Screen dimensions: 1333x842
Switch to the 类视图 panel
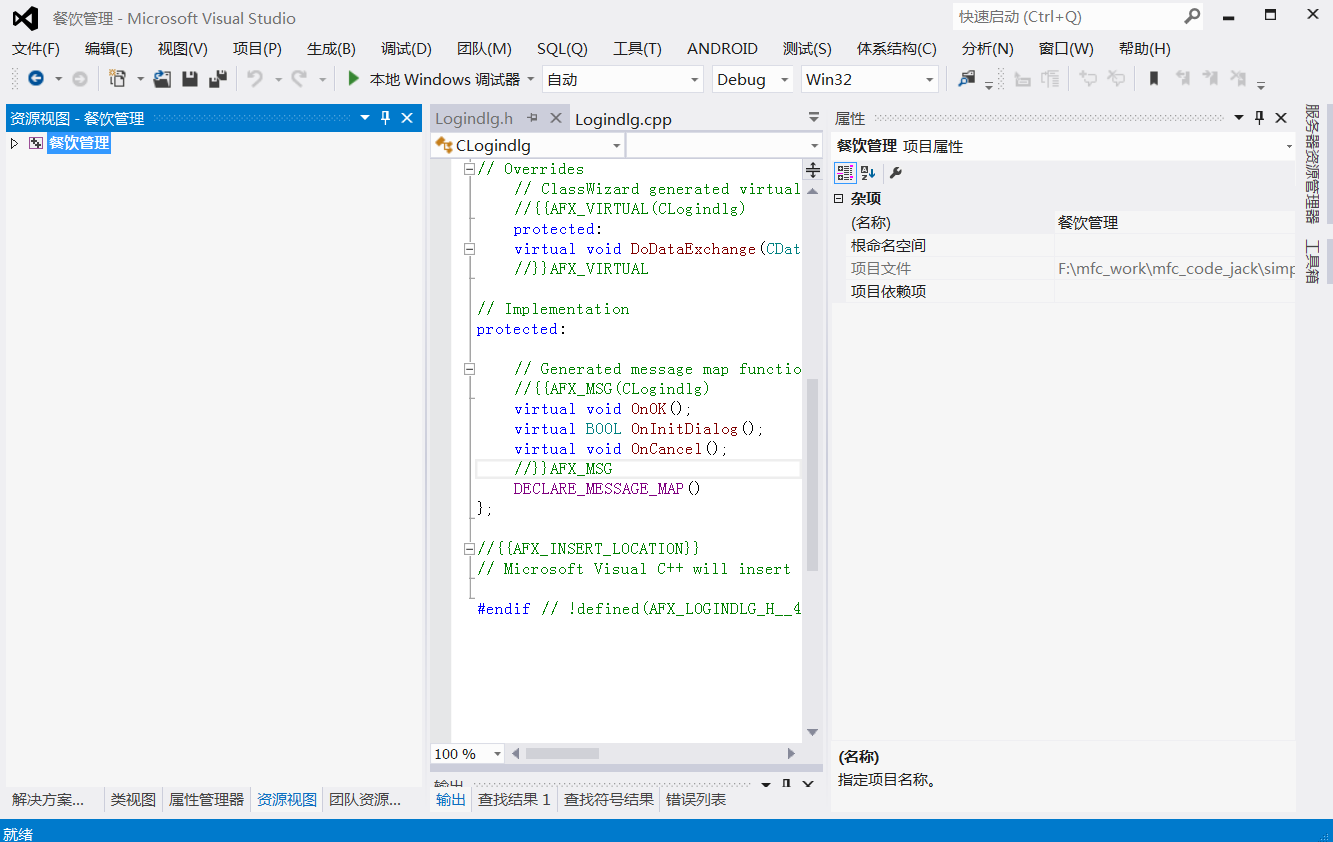[132, 800]
